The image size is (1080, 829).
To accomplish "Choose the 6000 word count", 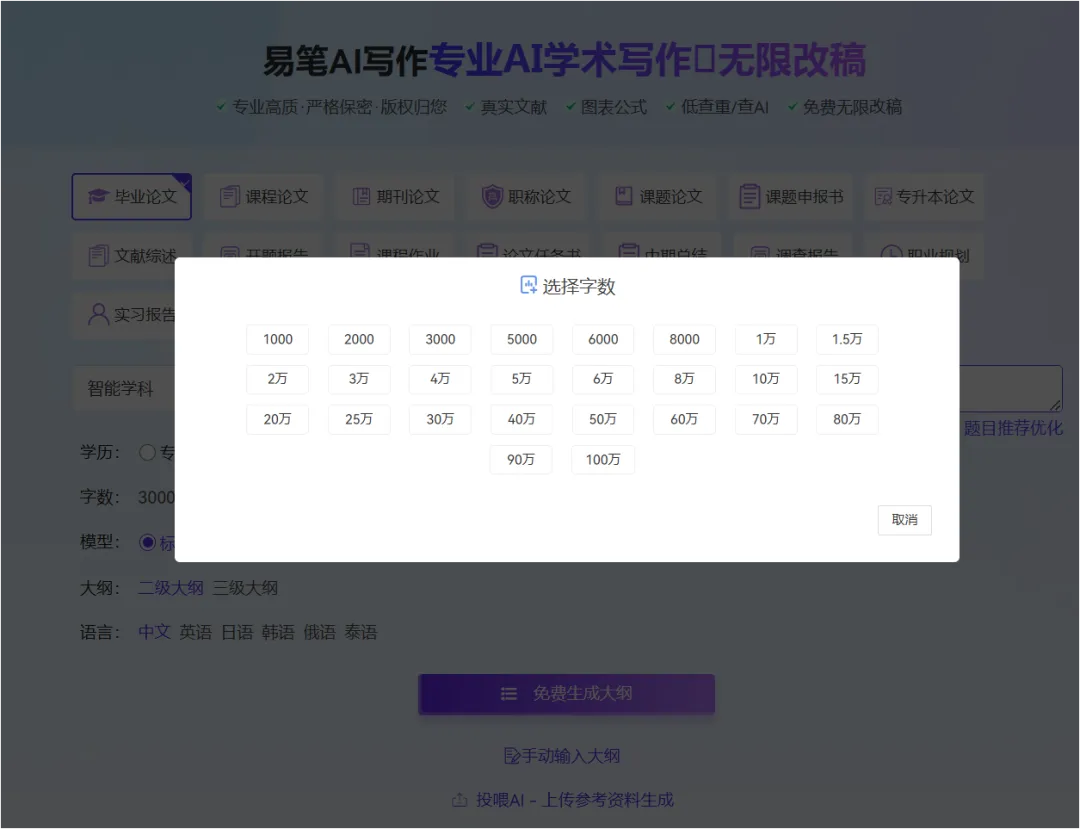I will (603, 339).
